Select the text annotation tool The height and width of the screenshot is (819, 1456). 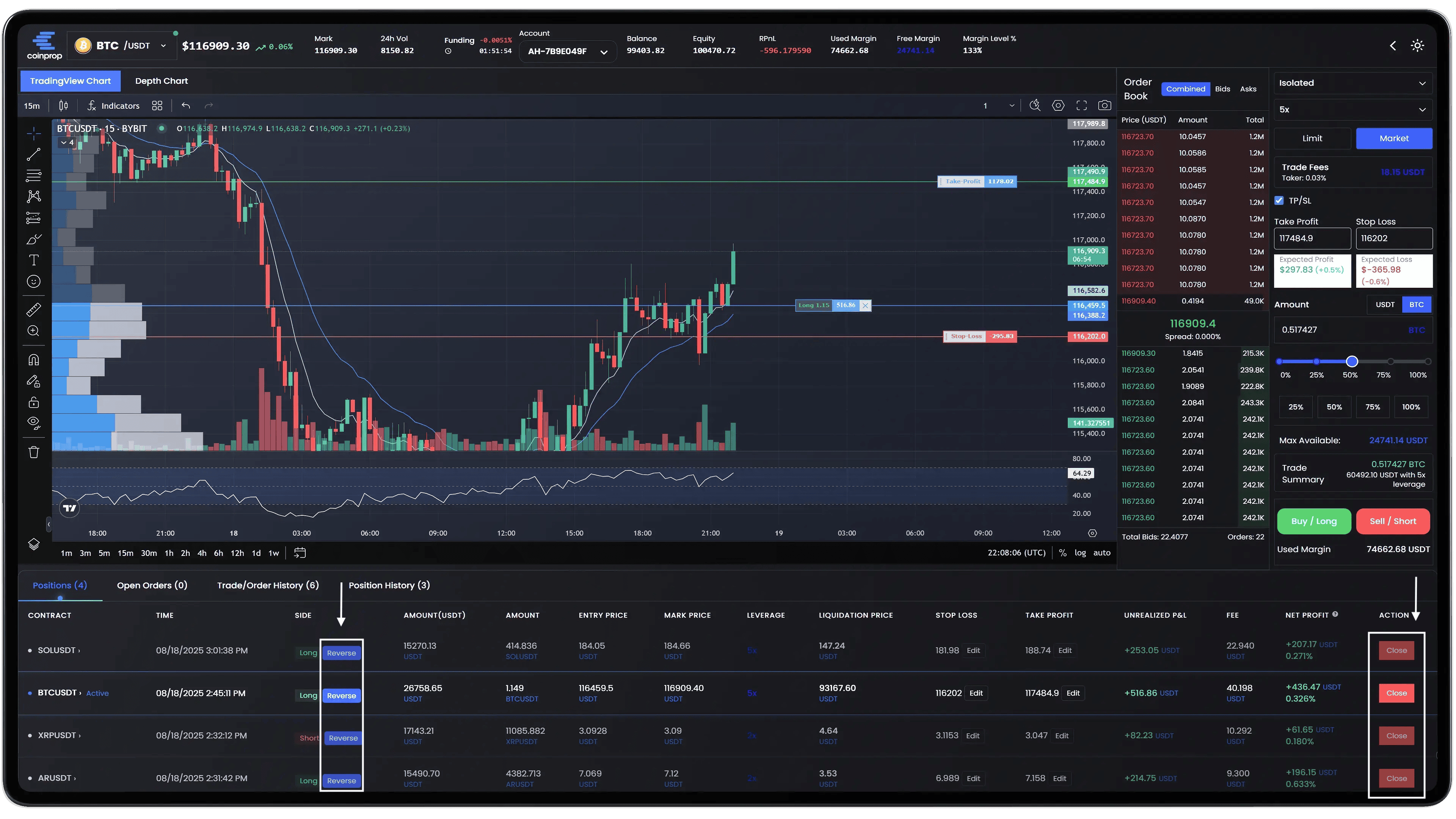(34, 260)
